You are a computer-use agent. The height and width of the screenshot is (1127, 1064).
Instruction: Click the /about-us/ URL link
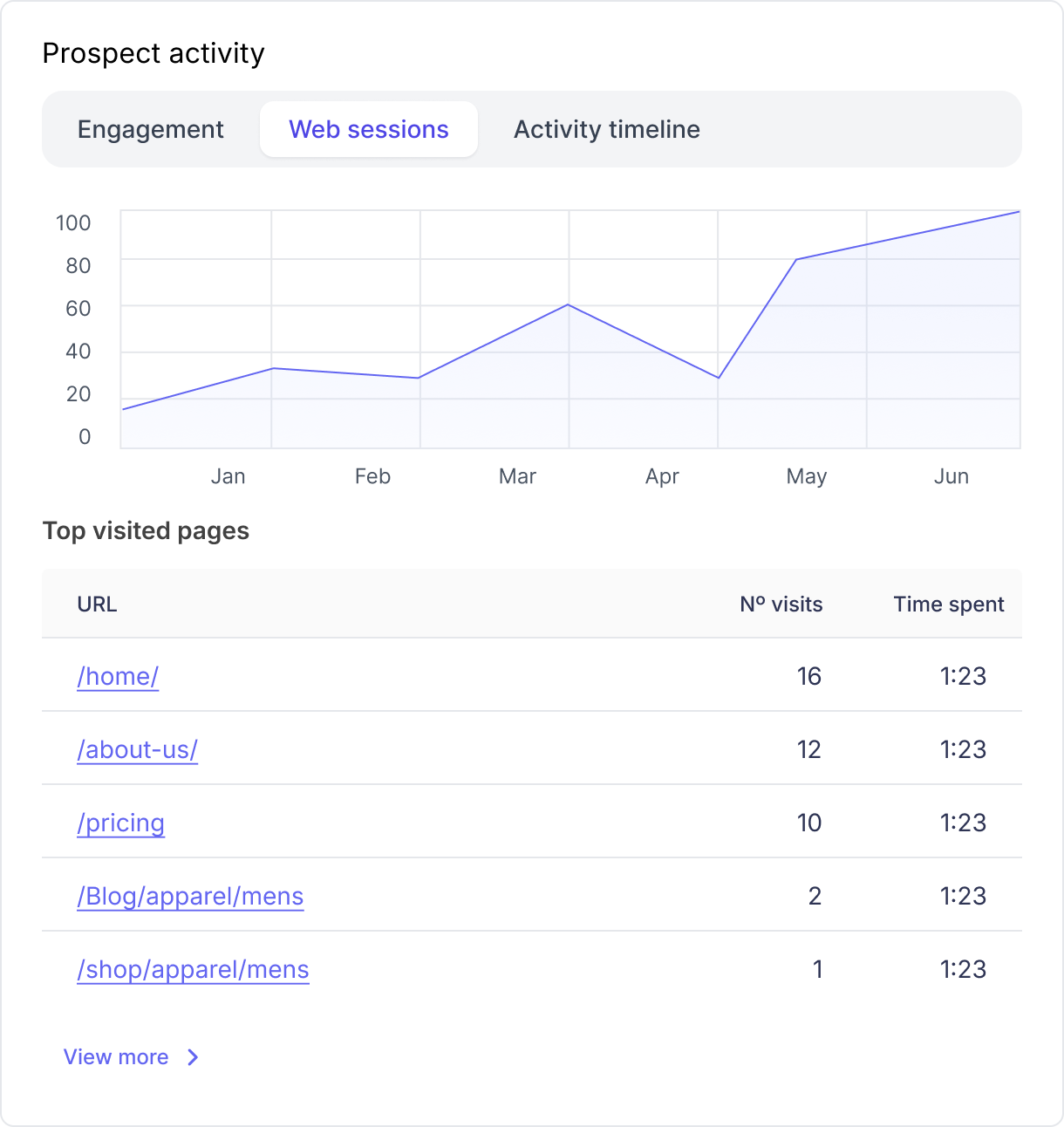[x=137, y=749]
